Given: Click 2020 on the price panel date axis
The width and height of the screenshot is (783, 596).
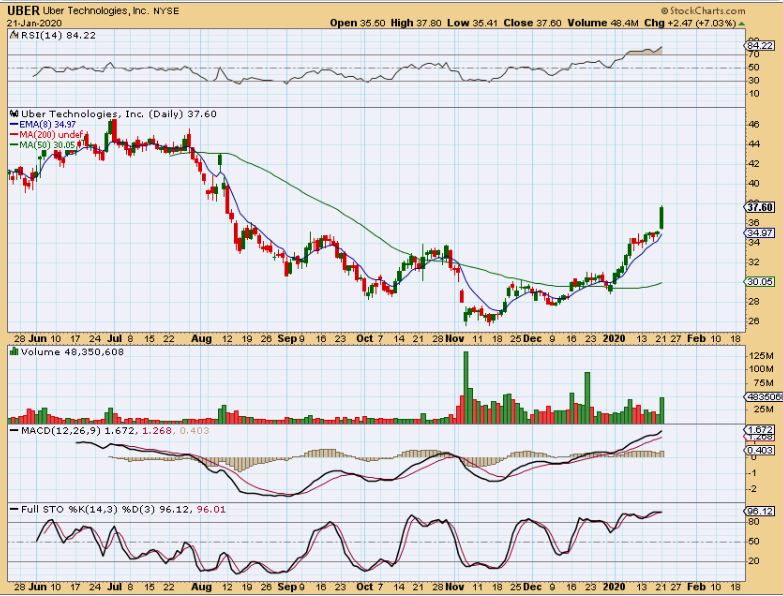Looking at the screenshot, I should pos(614,339).
